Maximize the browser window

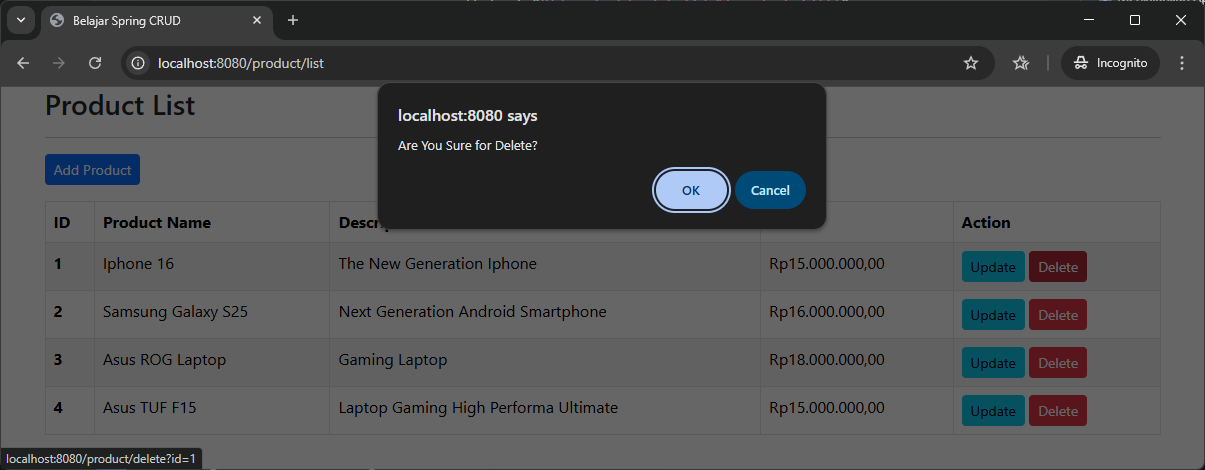[1135, 20]
